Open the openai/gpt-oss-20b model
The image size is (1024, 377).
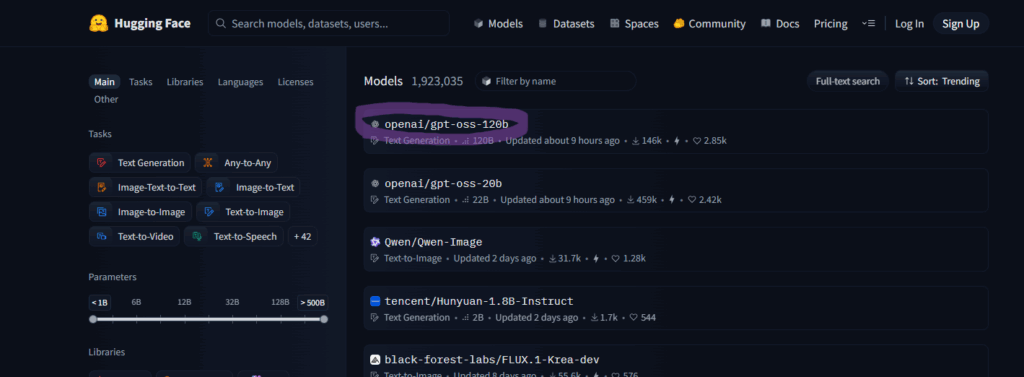pyautogui.click(x=443, y=184)
